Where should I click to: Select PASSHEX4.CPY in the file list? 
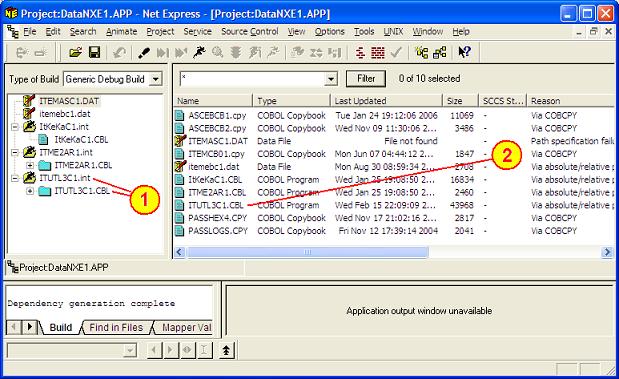tap(218, 218)
